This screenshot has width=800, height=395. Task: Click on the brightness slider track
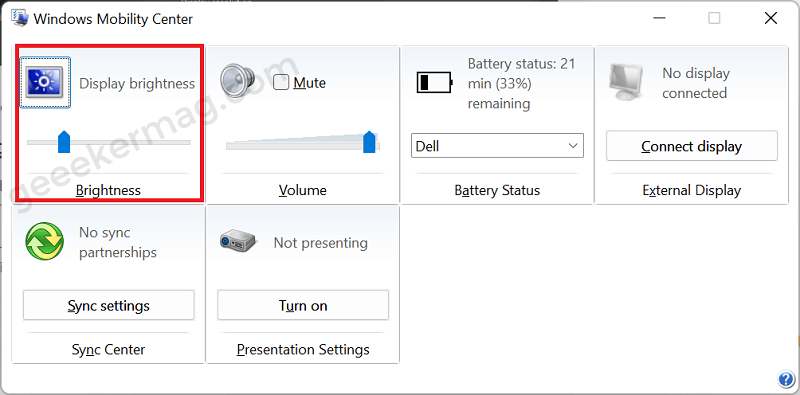click(x=109, y=142)
